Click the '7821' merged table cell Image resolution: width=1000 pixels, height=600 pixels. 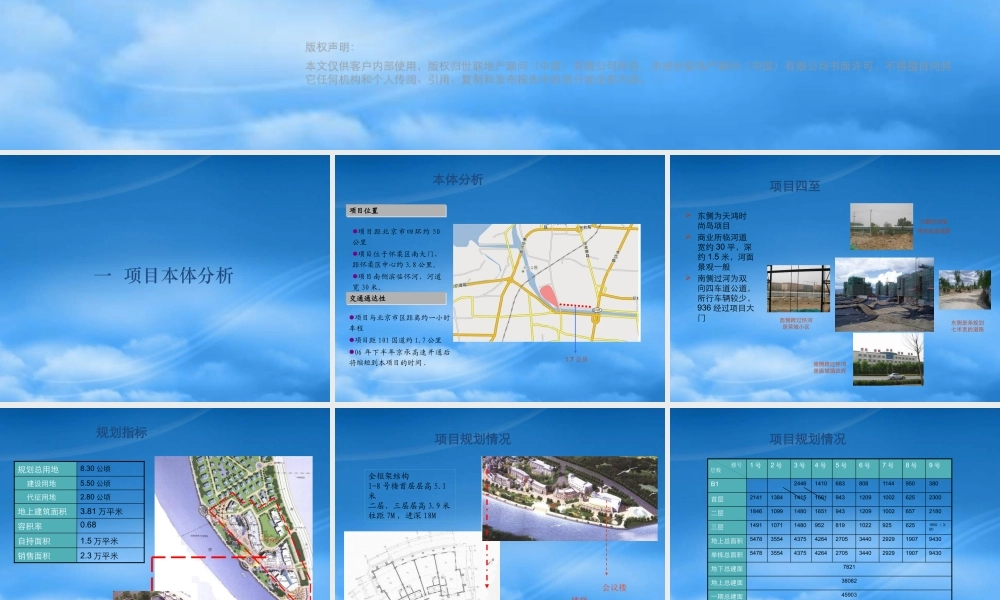coord(849,567)
